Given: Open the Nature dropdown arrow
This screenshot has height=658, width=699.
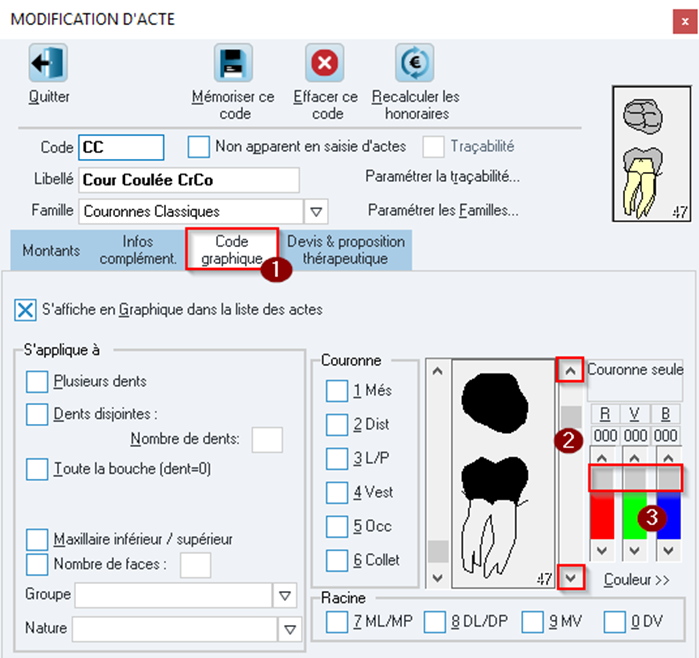Looking at the screenshot, I should 290,629.
